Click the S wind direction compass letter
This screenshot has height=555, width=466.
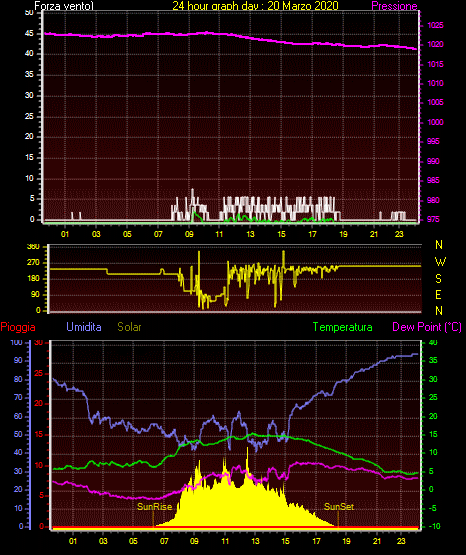pyautogui.click(x=438, y=279)
